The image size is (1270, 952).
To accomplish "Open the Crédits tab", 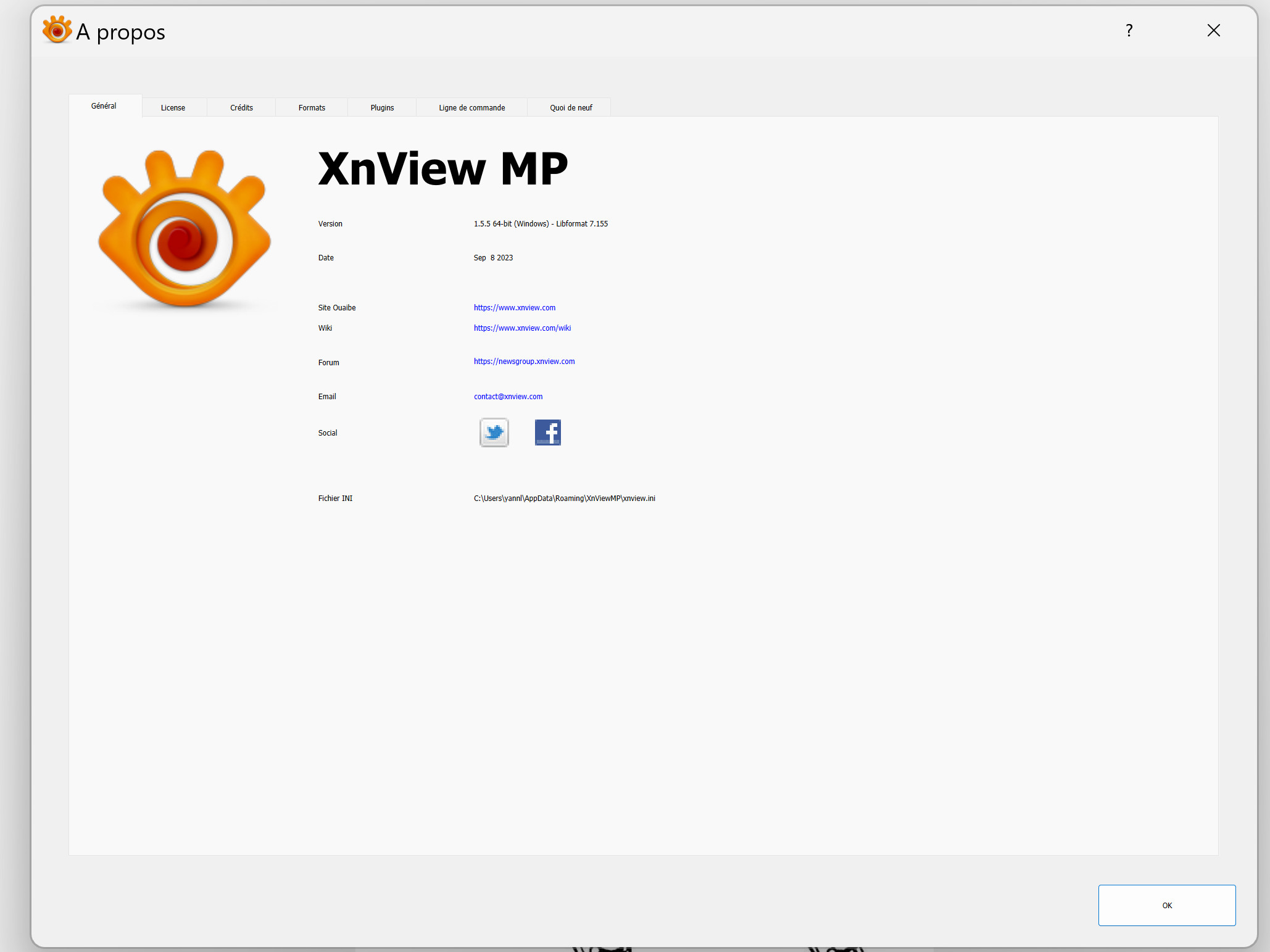I will coord(241,107).
